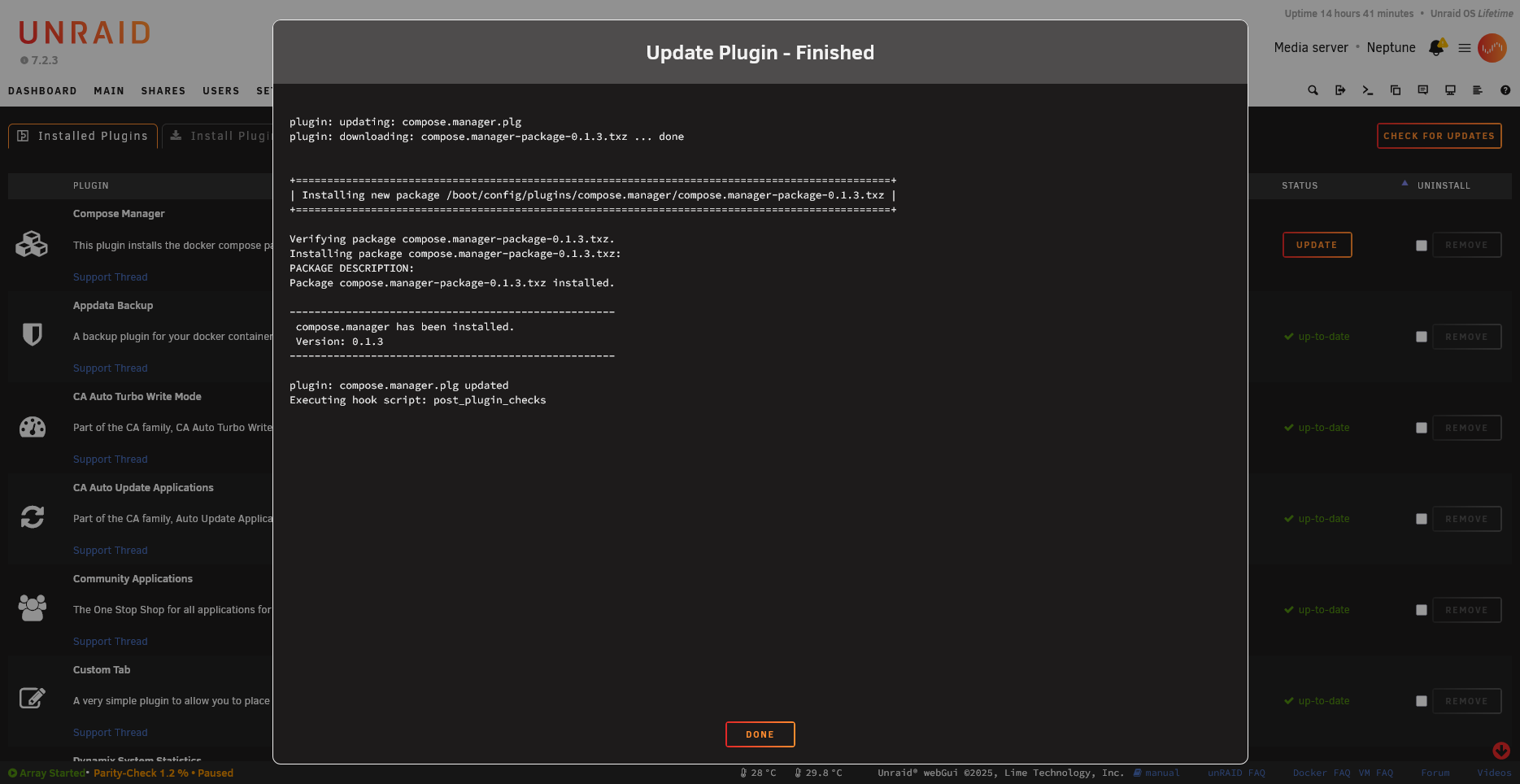Image resolution: width=1520 pixels, height=784 pixels.
Task: Click the notification bell icon
Action: (x=1436, y=47)
